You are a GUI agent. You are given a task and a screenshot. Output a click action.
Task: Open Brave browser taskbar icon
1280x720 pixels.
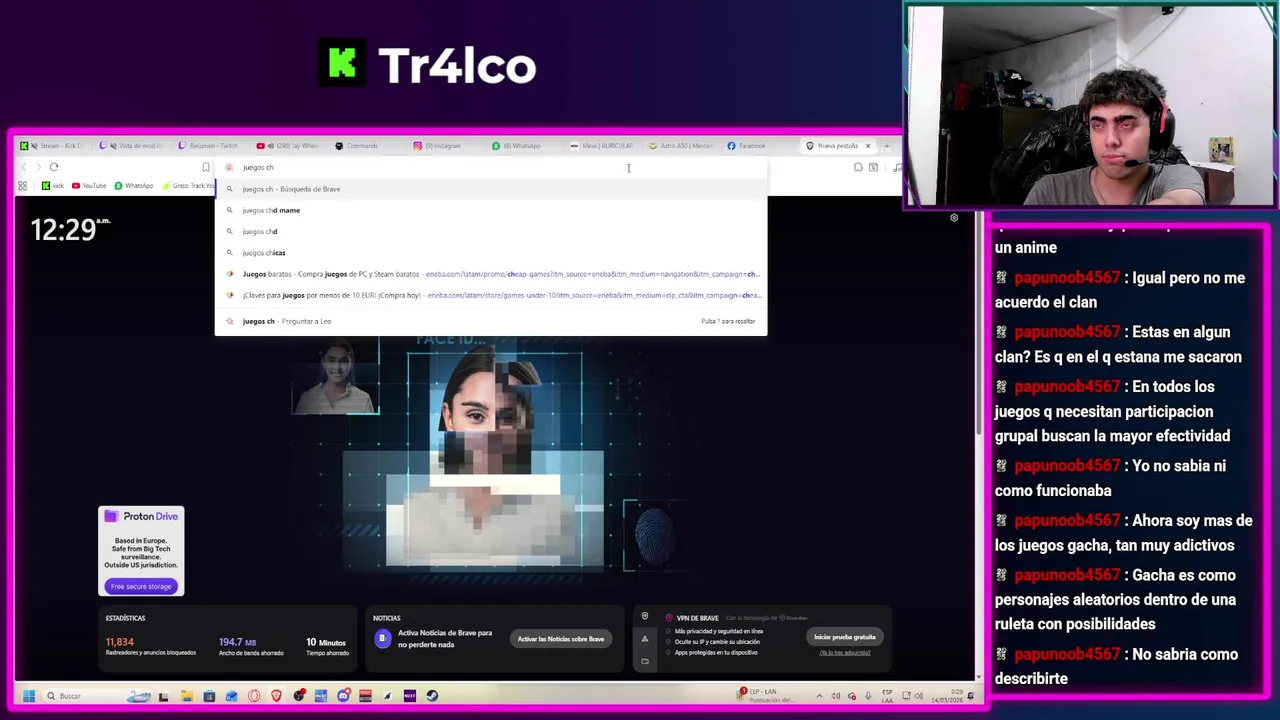[x=277, y=696]
